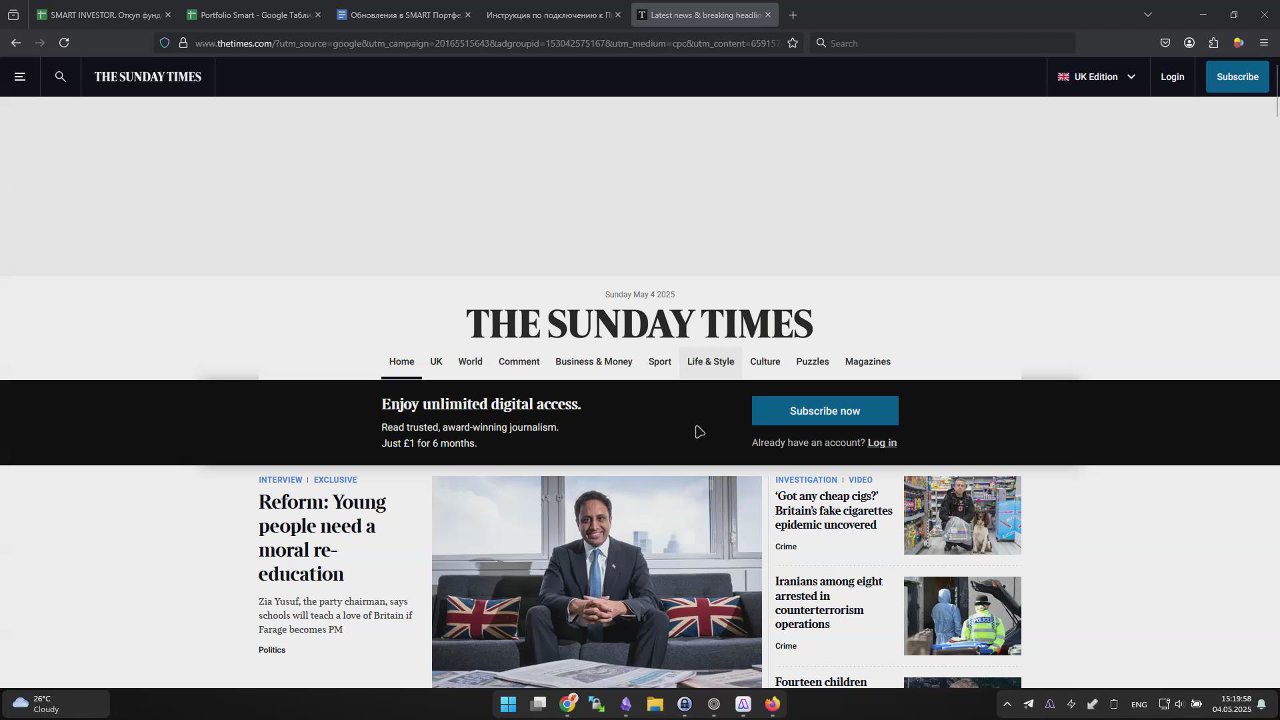Open Task View on the taskbar
The height and width of the screenshot is (720, 1280).
[x=538, y=704]
